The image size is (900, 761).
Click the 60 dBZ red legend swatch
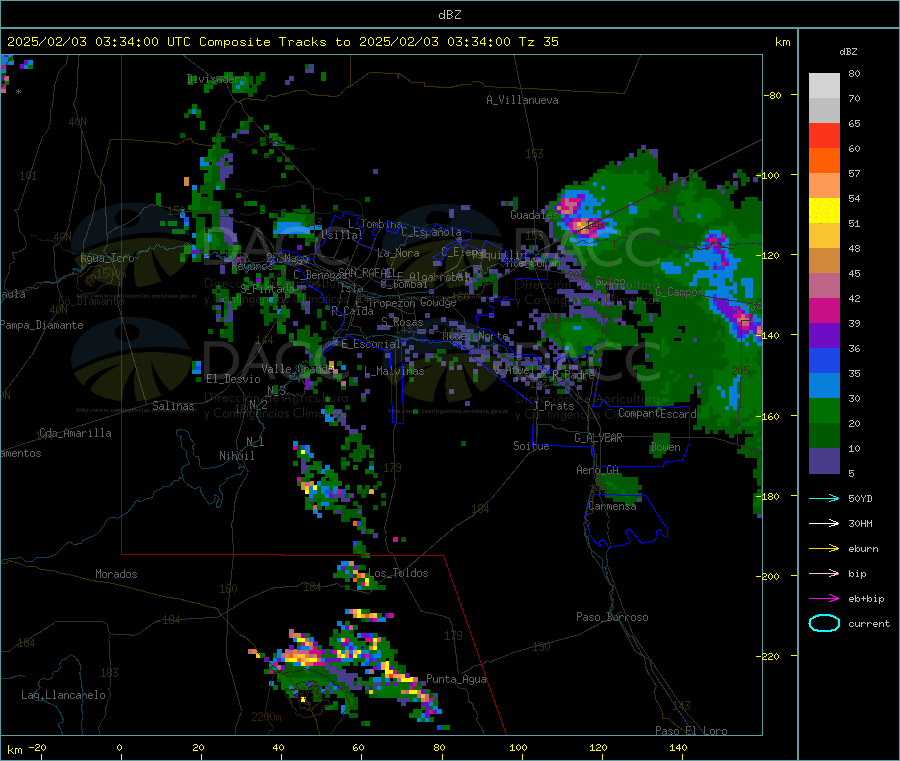(824, 135)
